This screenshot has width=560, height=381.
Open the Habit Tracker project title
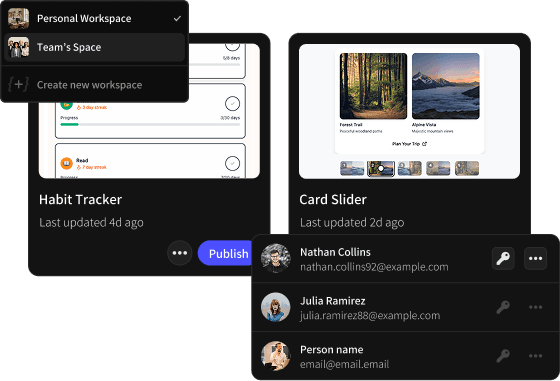click(x=80, y=200)
